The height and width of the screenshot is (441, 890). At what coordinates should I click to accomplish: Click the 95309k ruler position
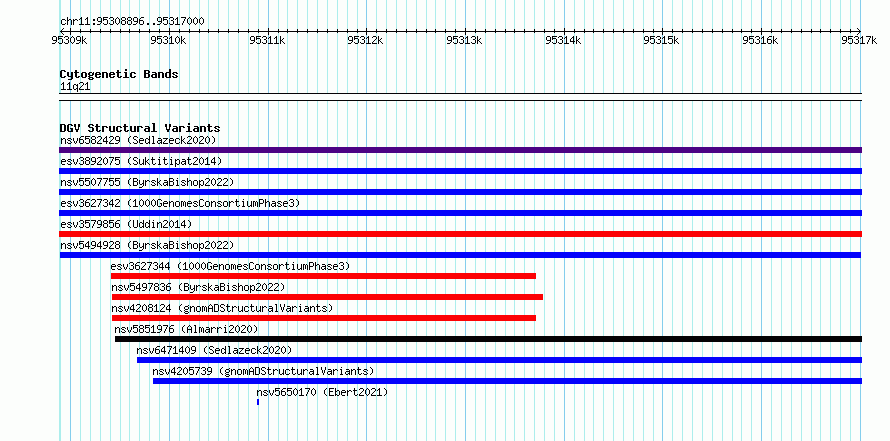coord(69,40)
